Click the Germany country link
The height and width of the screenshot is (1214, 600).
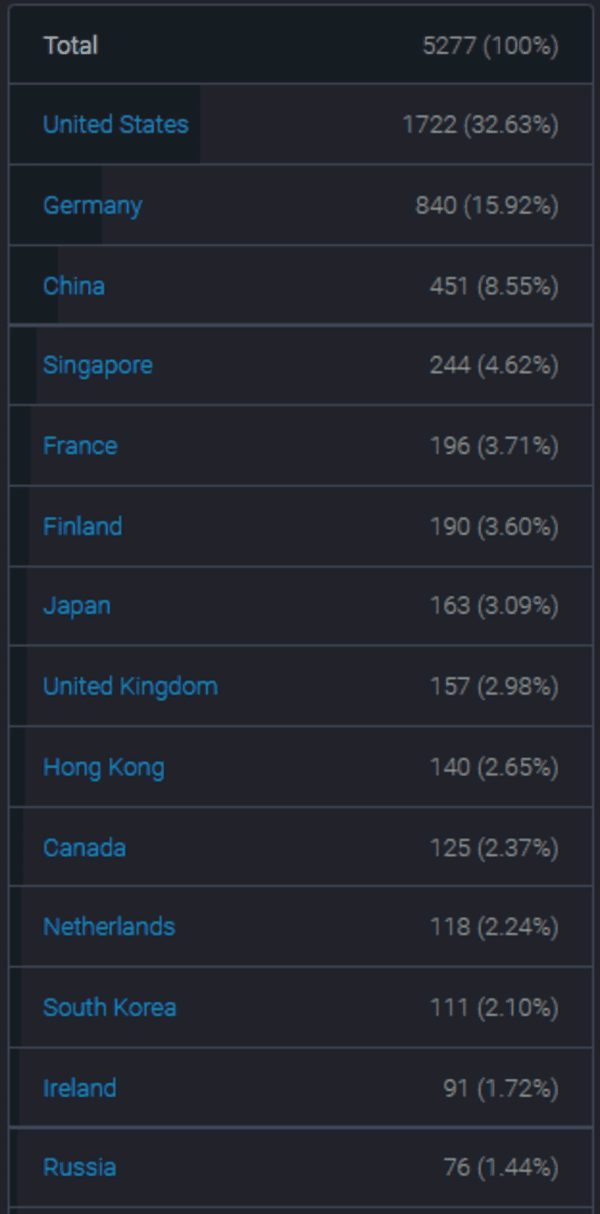(x=92, y=205)
